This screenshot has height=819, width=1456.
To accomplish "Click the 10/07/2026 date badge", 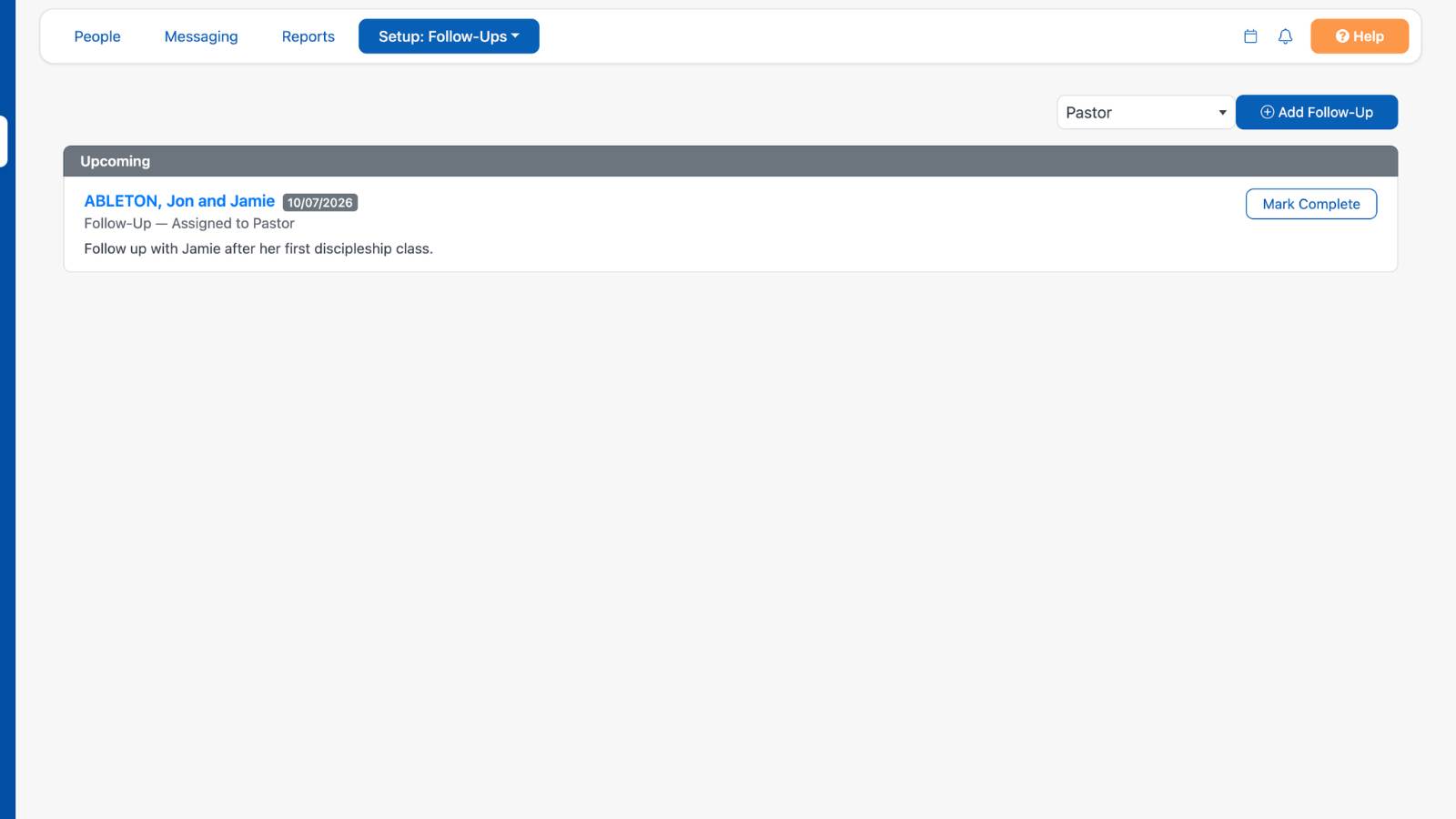I will coord(320,202).
